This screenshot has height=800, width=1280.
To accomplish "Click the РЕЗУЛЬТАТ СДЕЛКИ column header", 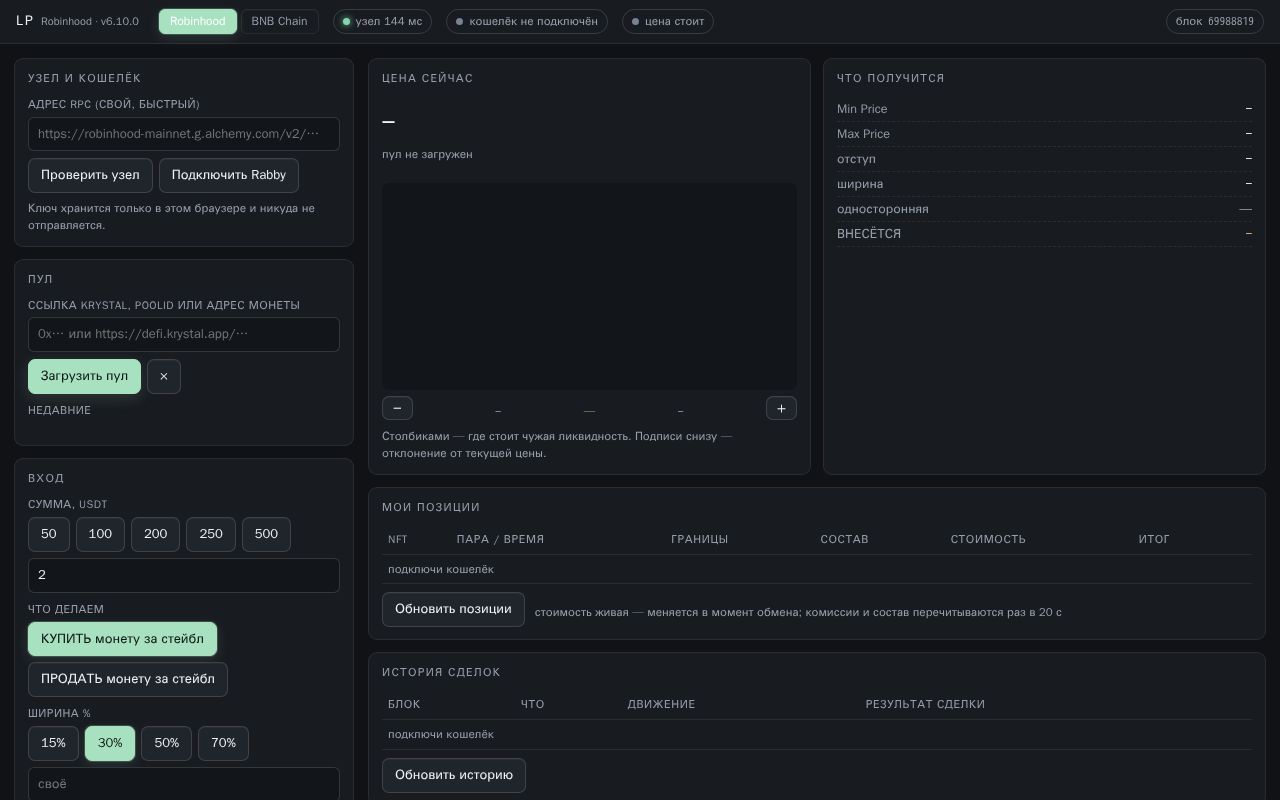I will click(x=925, y=704).
